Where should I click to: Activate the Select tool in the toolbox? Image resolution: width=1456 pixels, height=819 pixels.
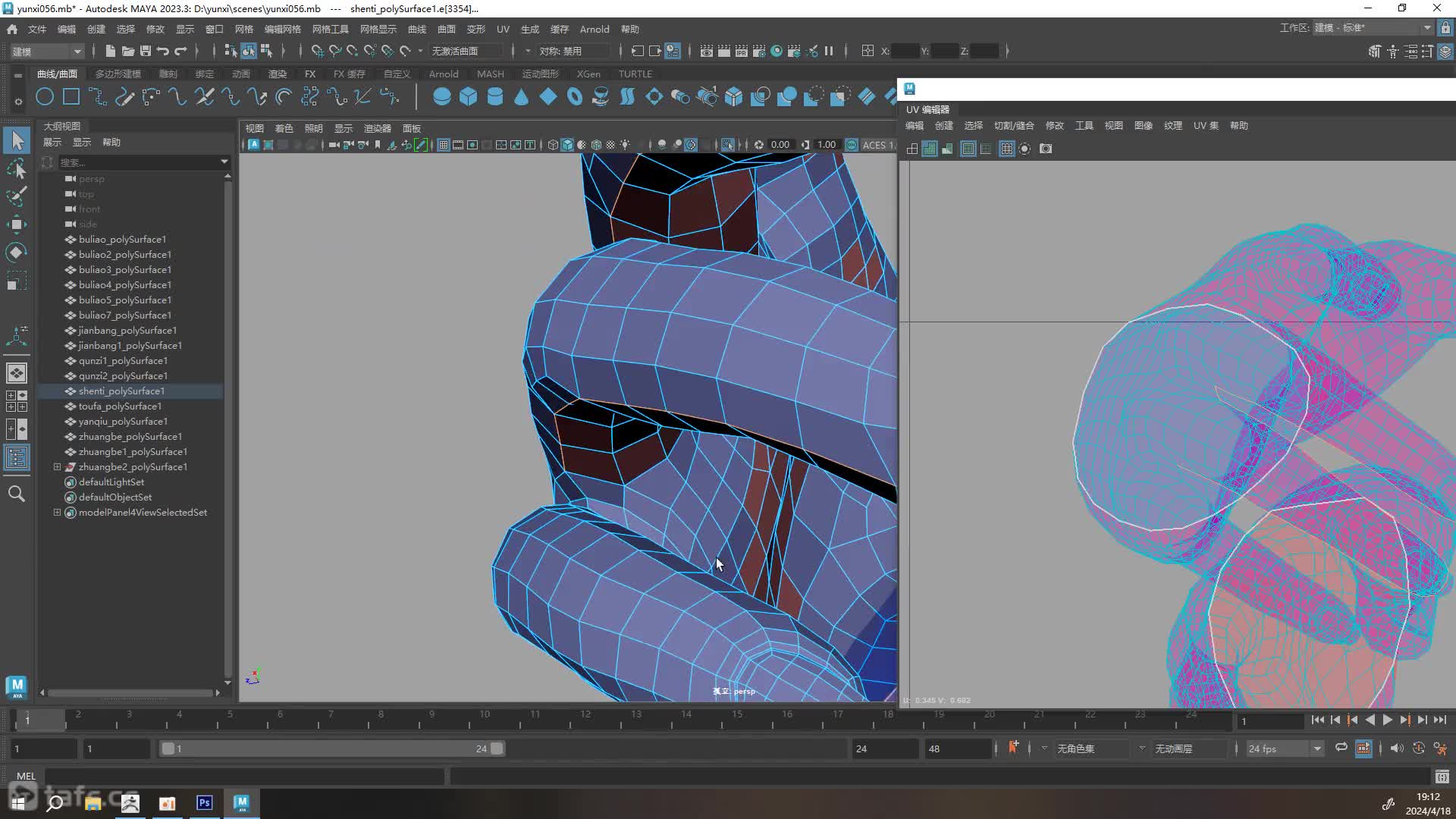click(x=17, y=140)
